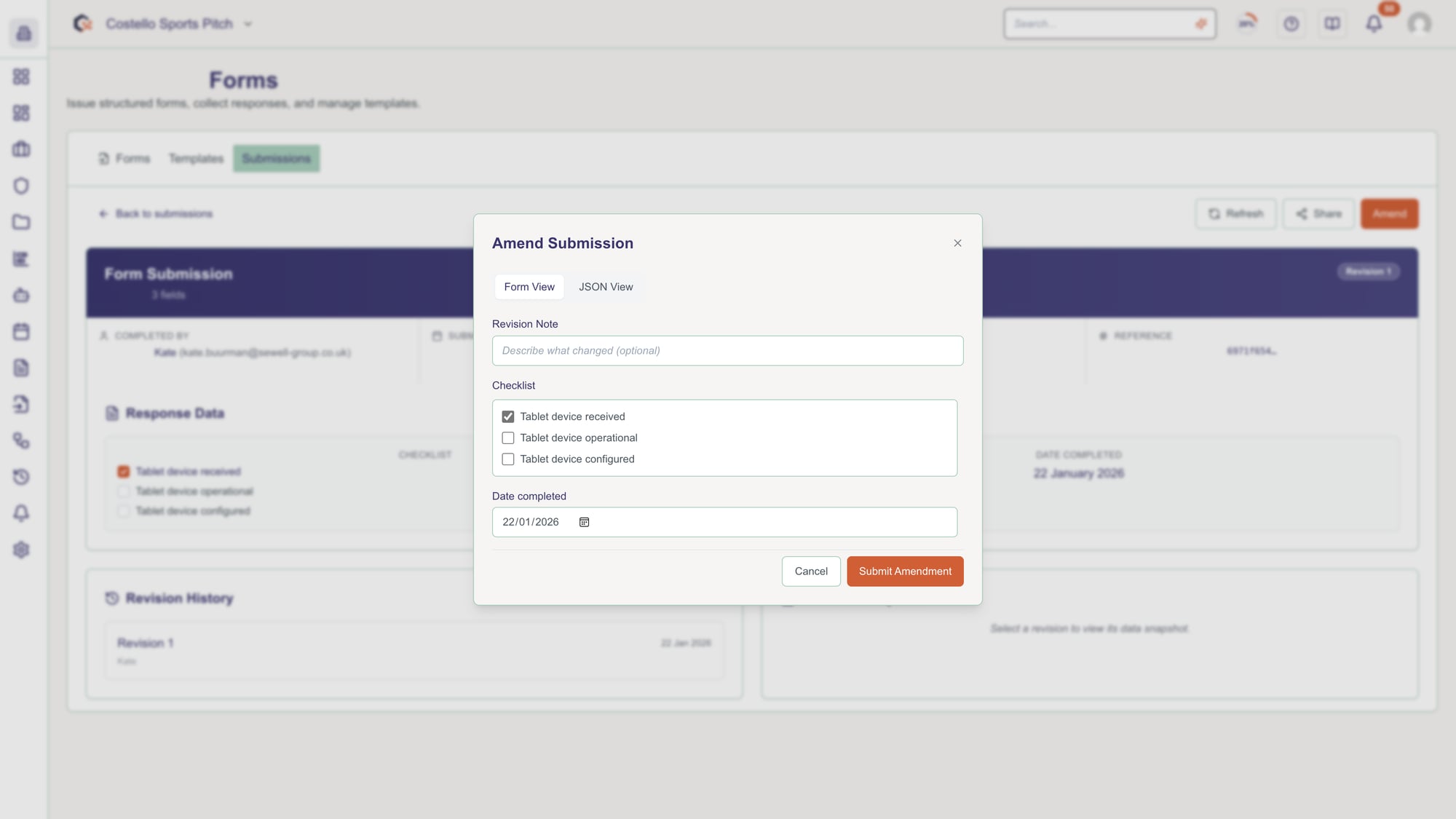
Task: Open the shield icon in sidebar
Action: coord(21,186)
